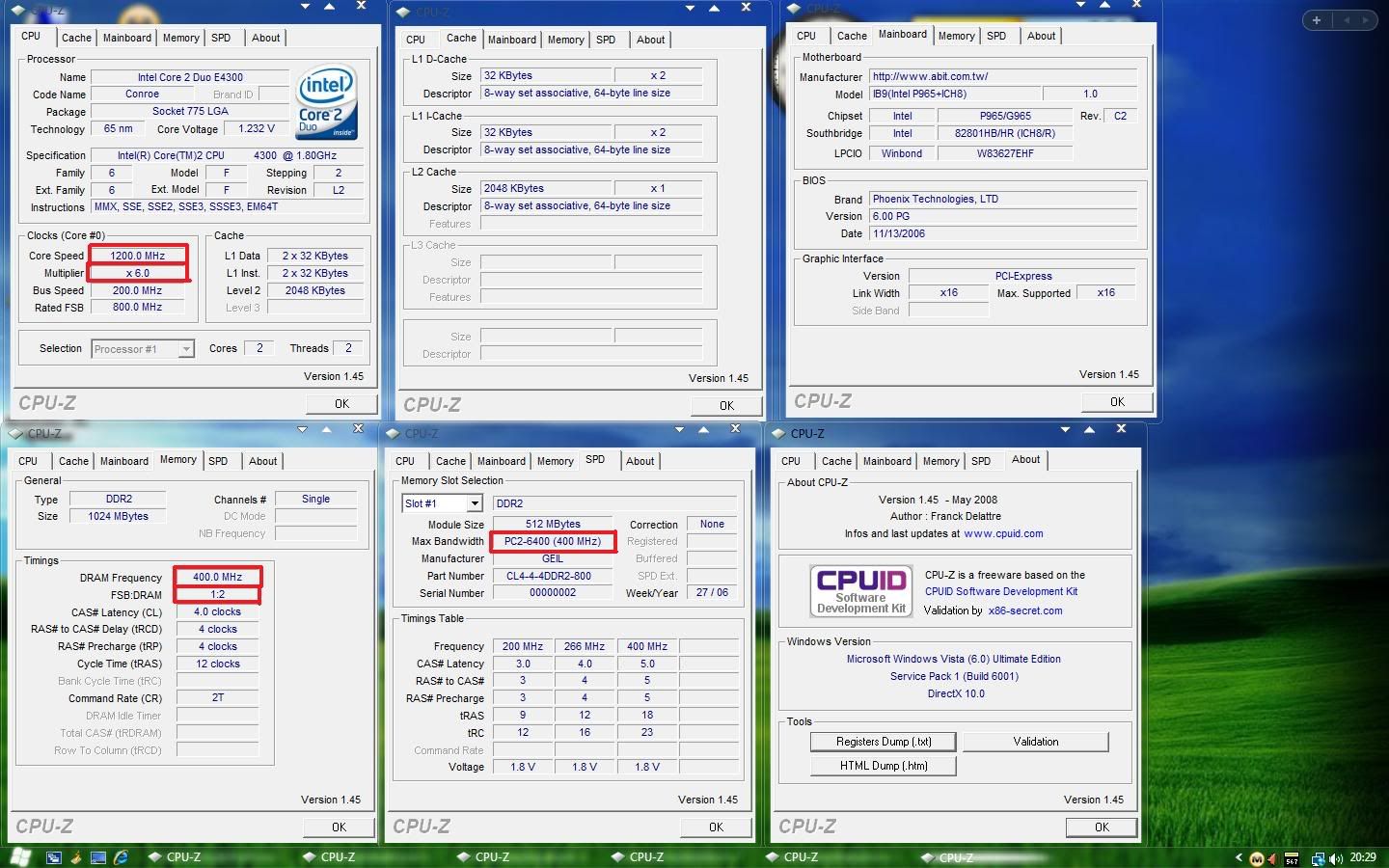Click OK in the L1 D-Cache window

click(x=726, y=406)
